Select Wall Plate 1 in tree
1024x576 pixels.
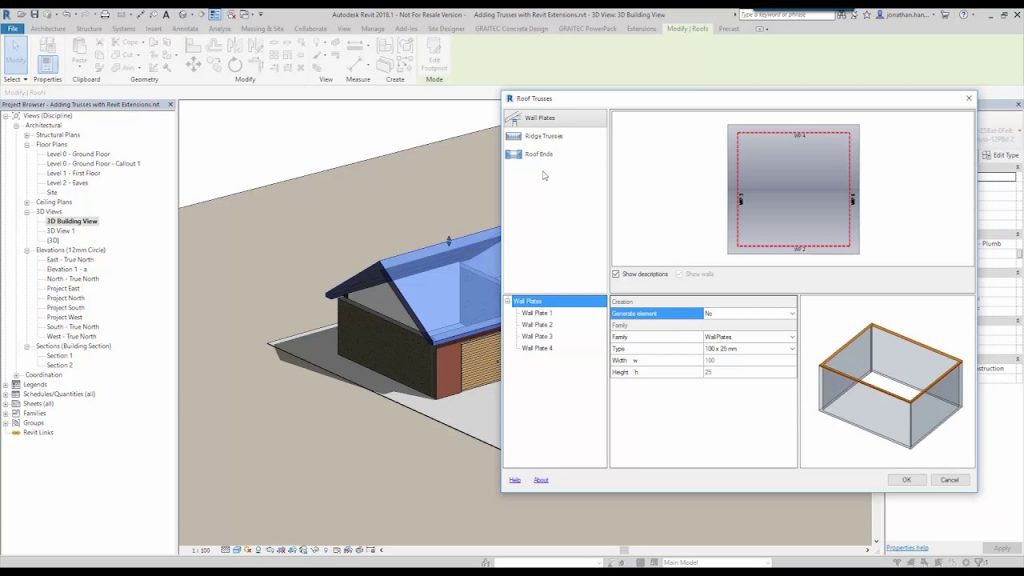(x=537, y=313)
